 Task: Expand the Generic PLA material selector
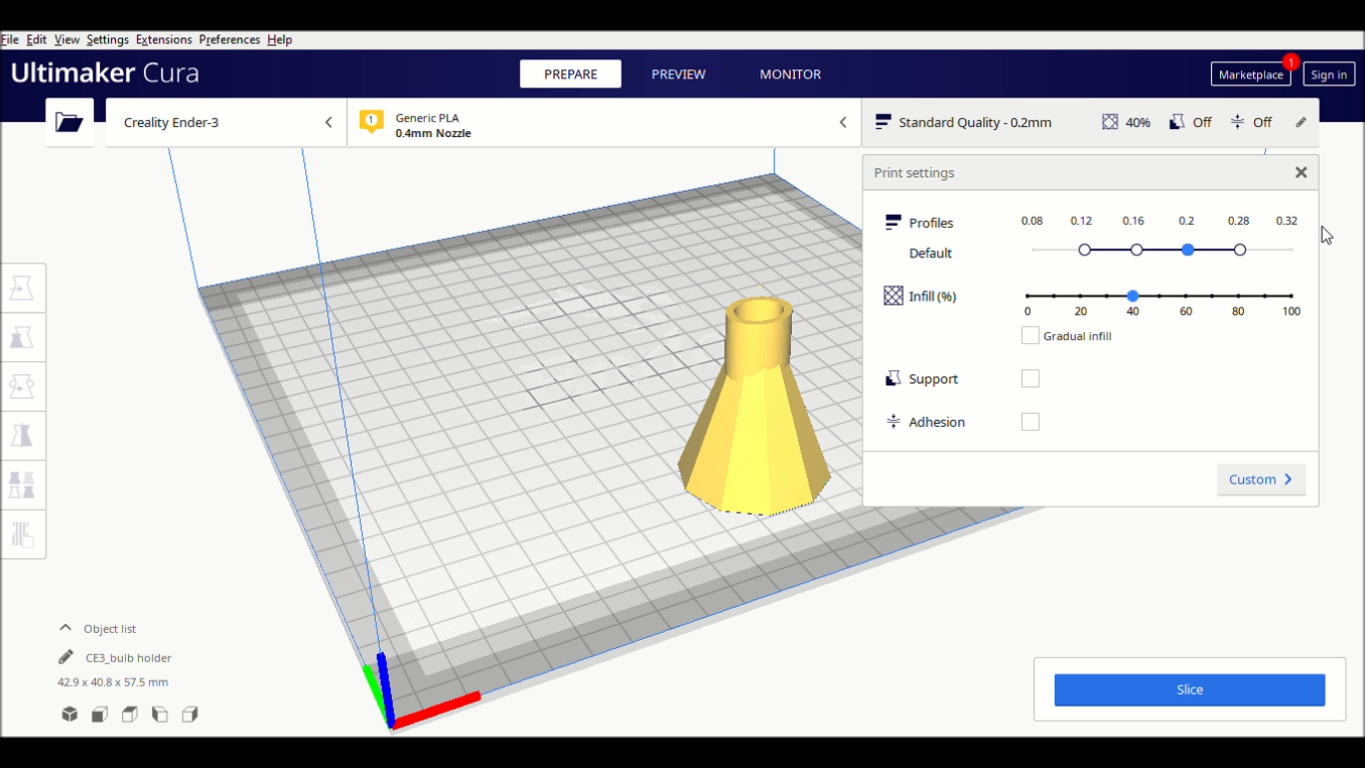point(604,122)
